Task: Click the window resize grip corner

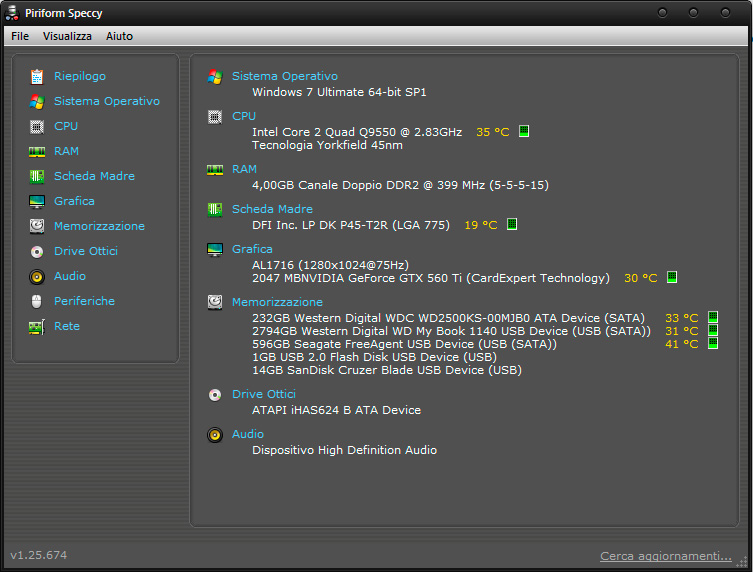Action: 742,560
